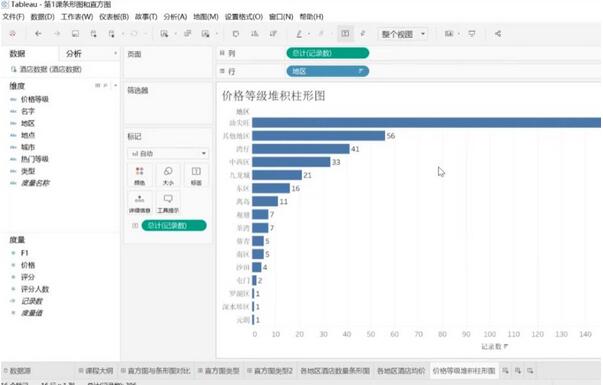Click the duplicate sheet toolbar icon
The height and width of the screenshot is (385, 603).
[188, 34]
